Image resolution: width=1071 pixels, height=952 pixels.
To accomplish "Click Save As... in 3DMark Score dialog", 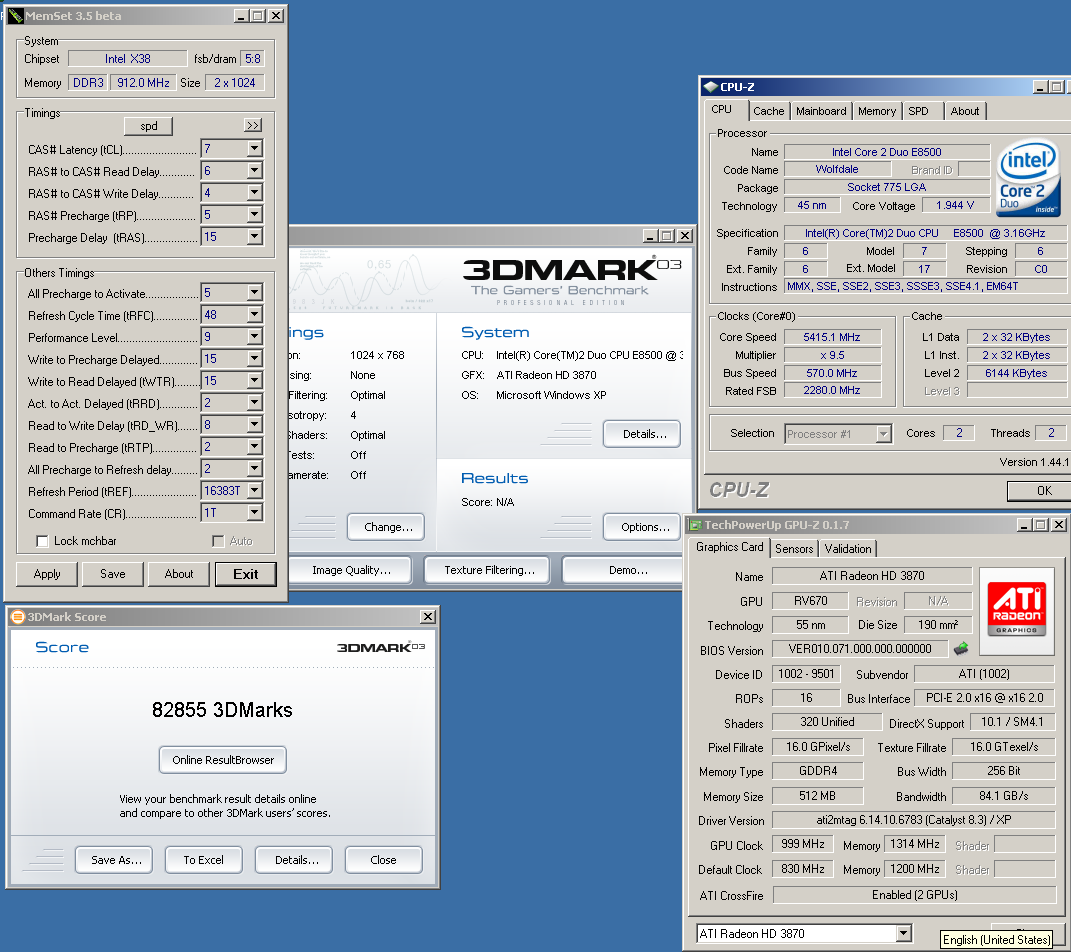I will point(114,860).
